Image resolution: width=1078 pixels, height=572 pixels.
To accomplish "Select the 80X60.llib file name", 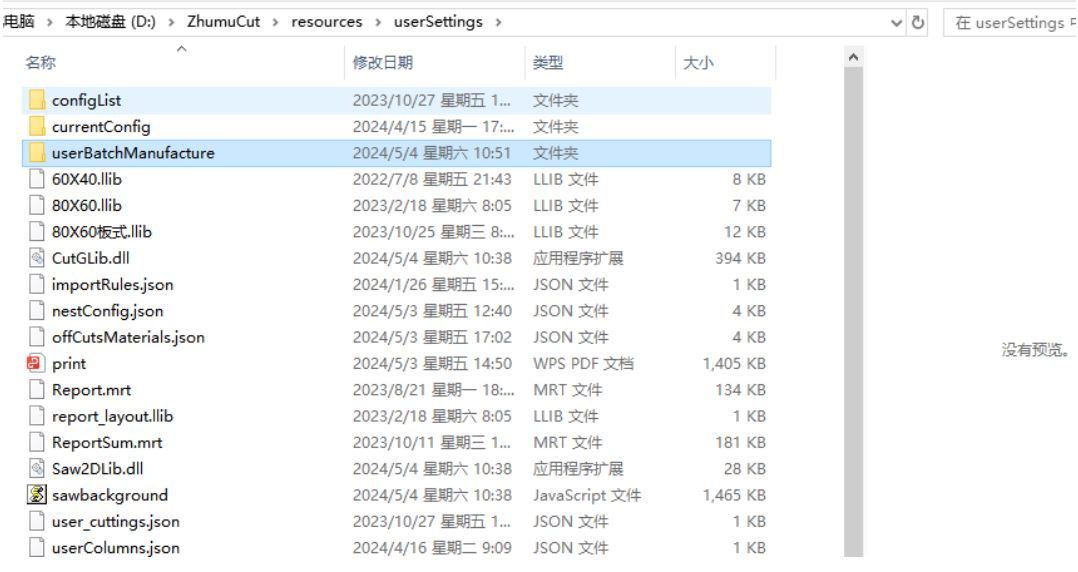I will (x=87, y=206).
